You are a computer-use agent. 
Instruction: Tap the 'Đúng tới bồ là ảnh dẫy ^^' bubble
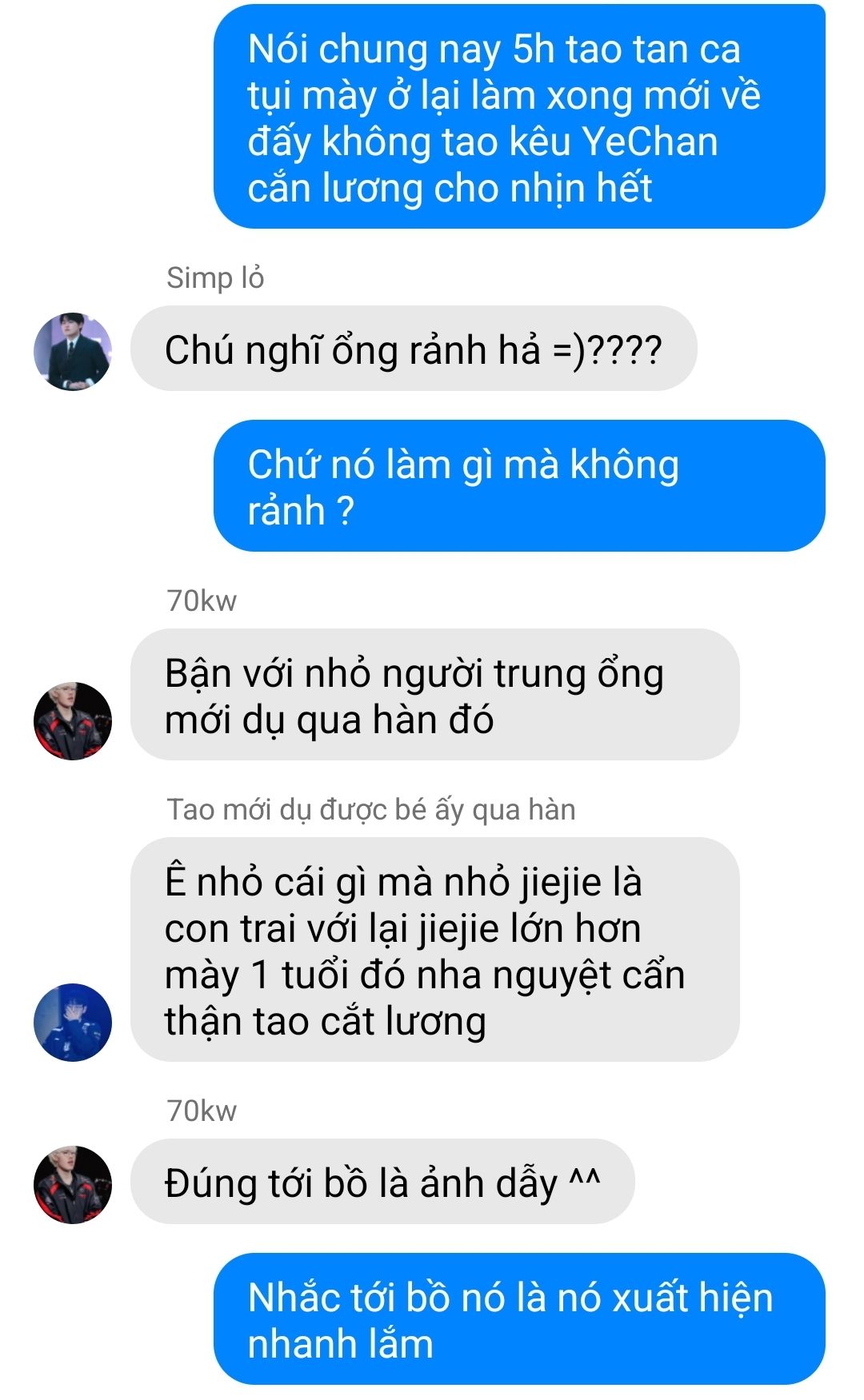[382, 1182]
